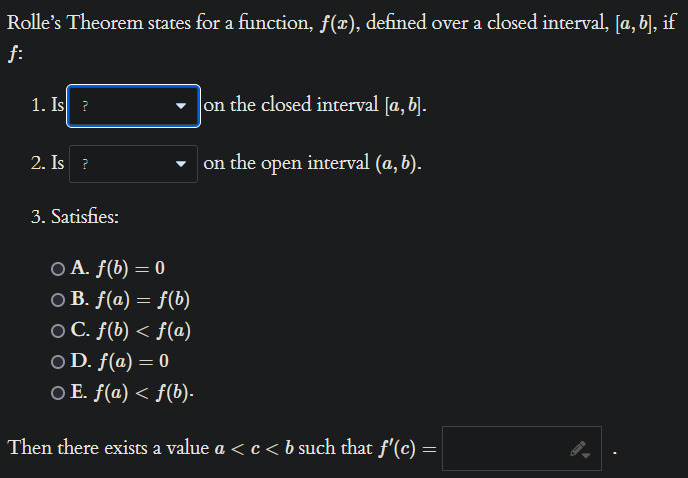688x478 pixels.
Task: Click the bold letter C option label
Action: pos(80,330)
